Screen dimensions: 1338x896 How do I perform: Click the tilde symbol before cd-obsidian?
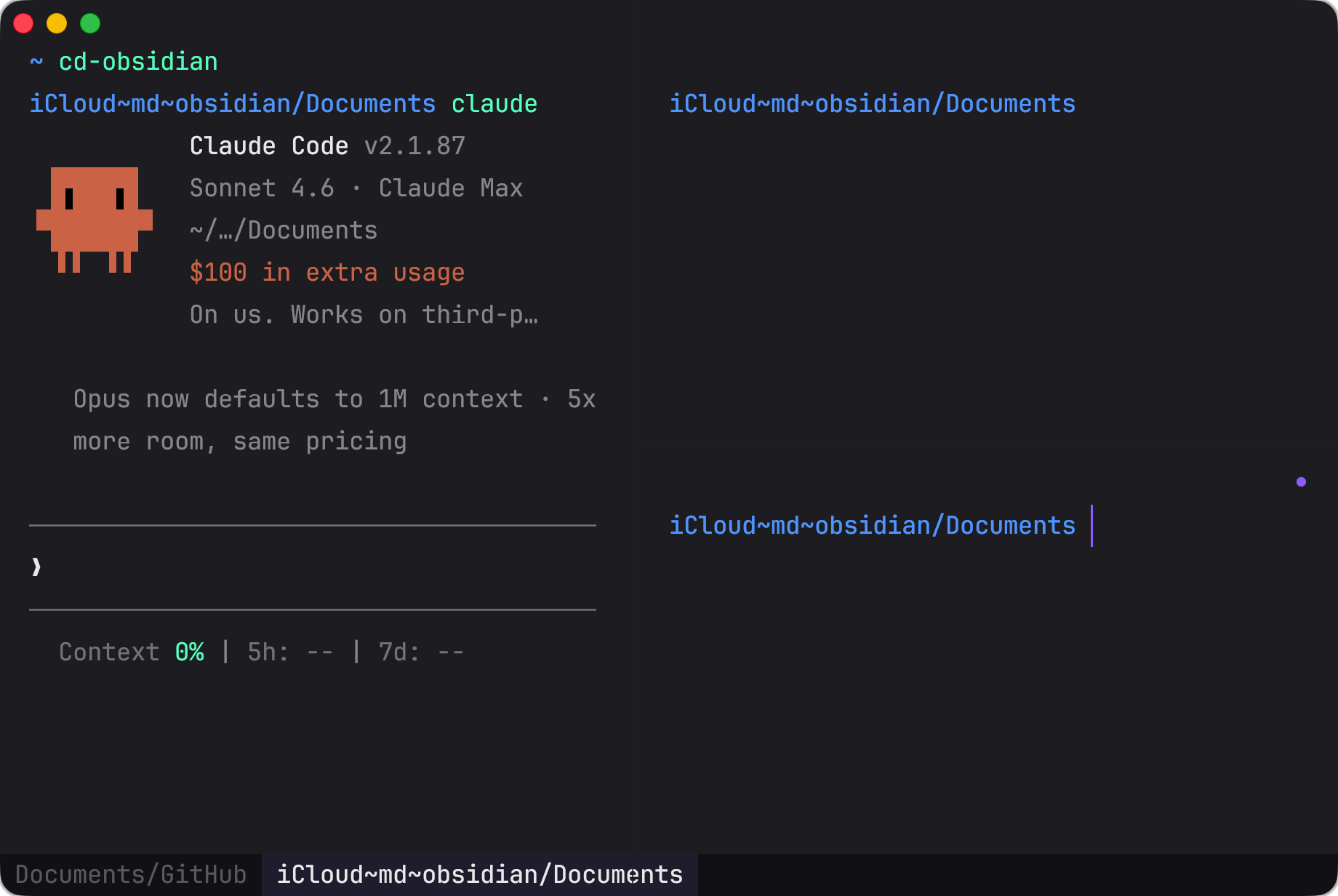coord(36,62)
